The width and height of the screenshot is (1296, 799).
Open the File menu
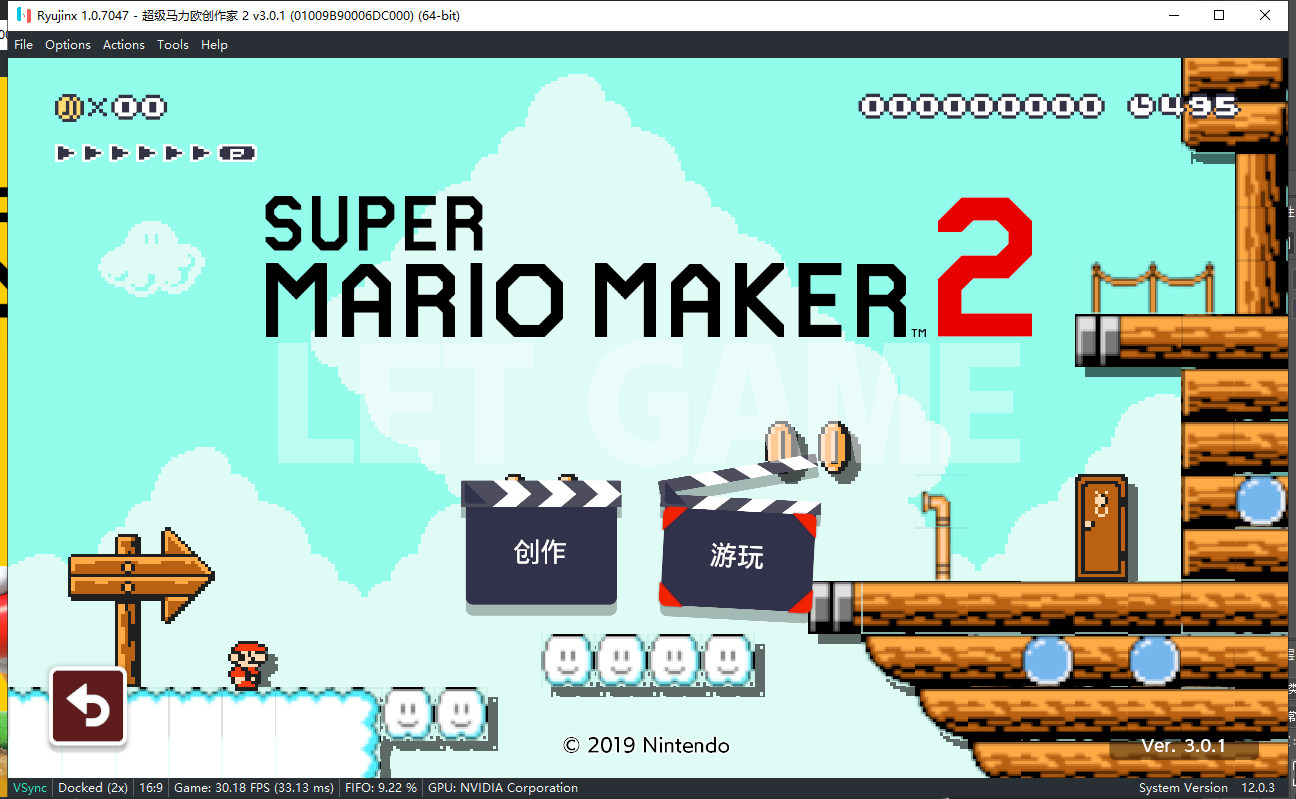[23, 45]
